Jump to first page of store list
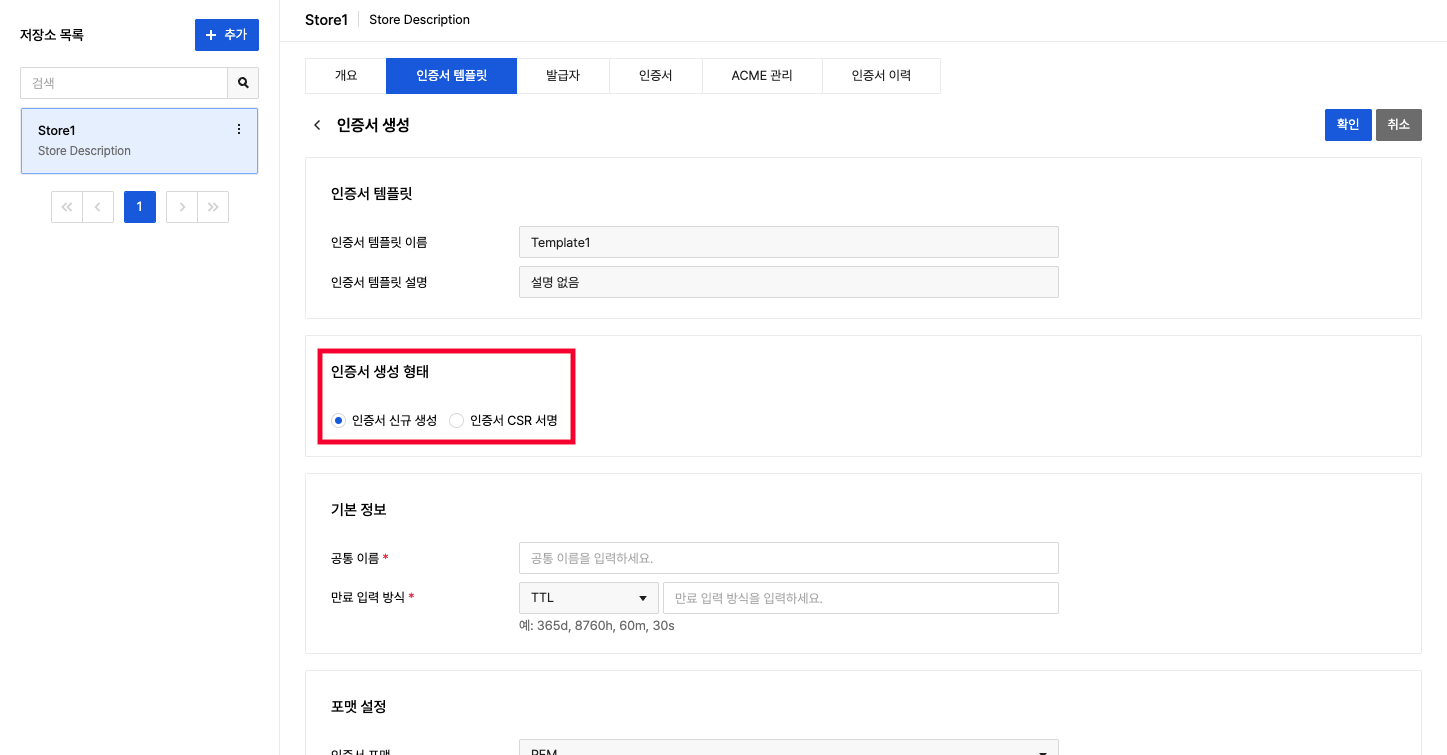 (67, 207)
